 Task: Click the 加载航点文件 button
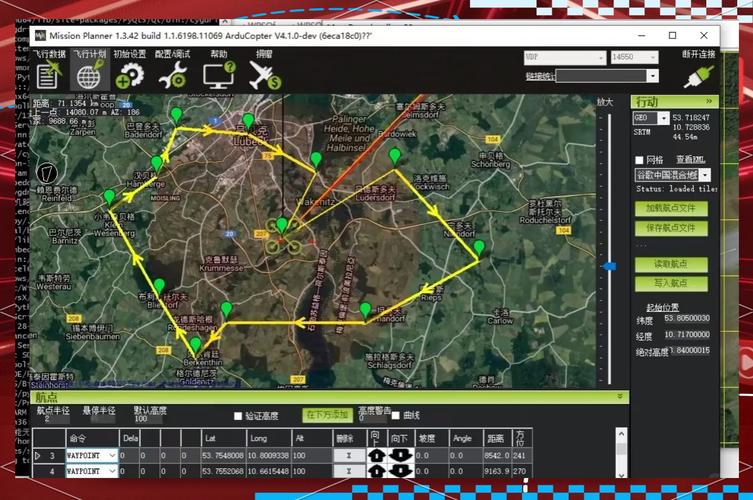click(x=670, y=208)
